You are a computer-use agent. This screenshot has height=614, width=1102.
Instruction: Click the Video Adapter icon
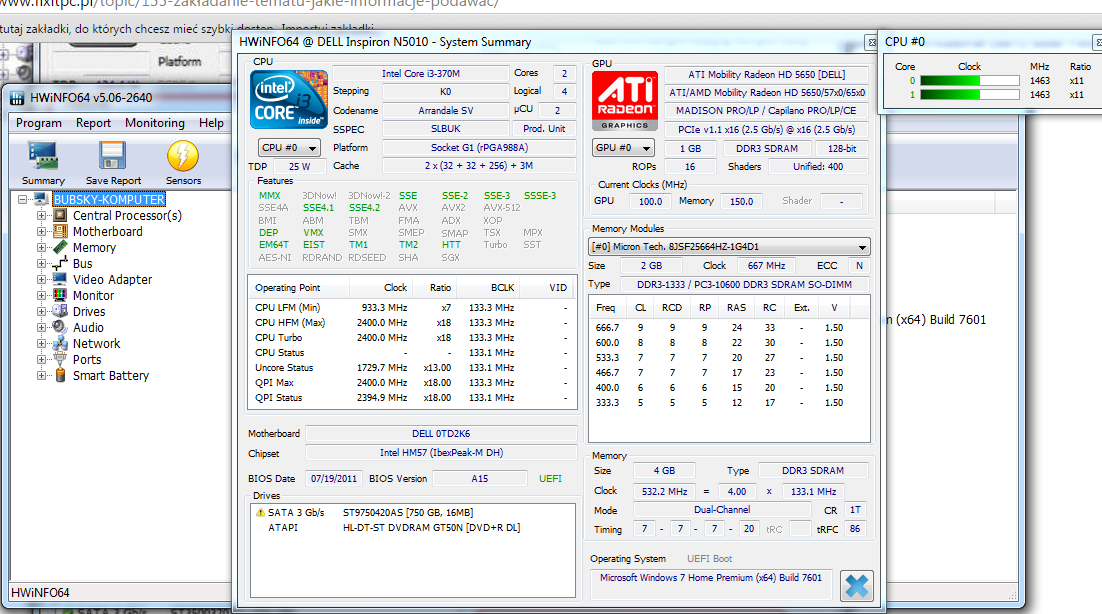point(61,280)
